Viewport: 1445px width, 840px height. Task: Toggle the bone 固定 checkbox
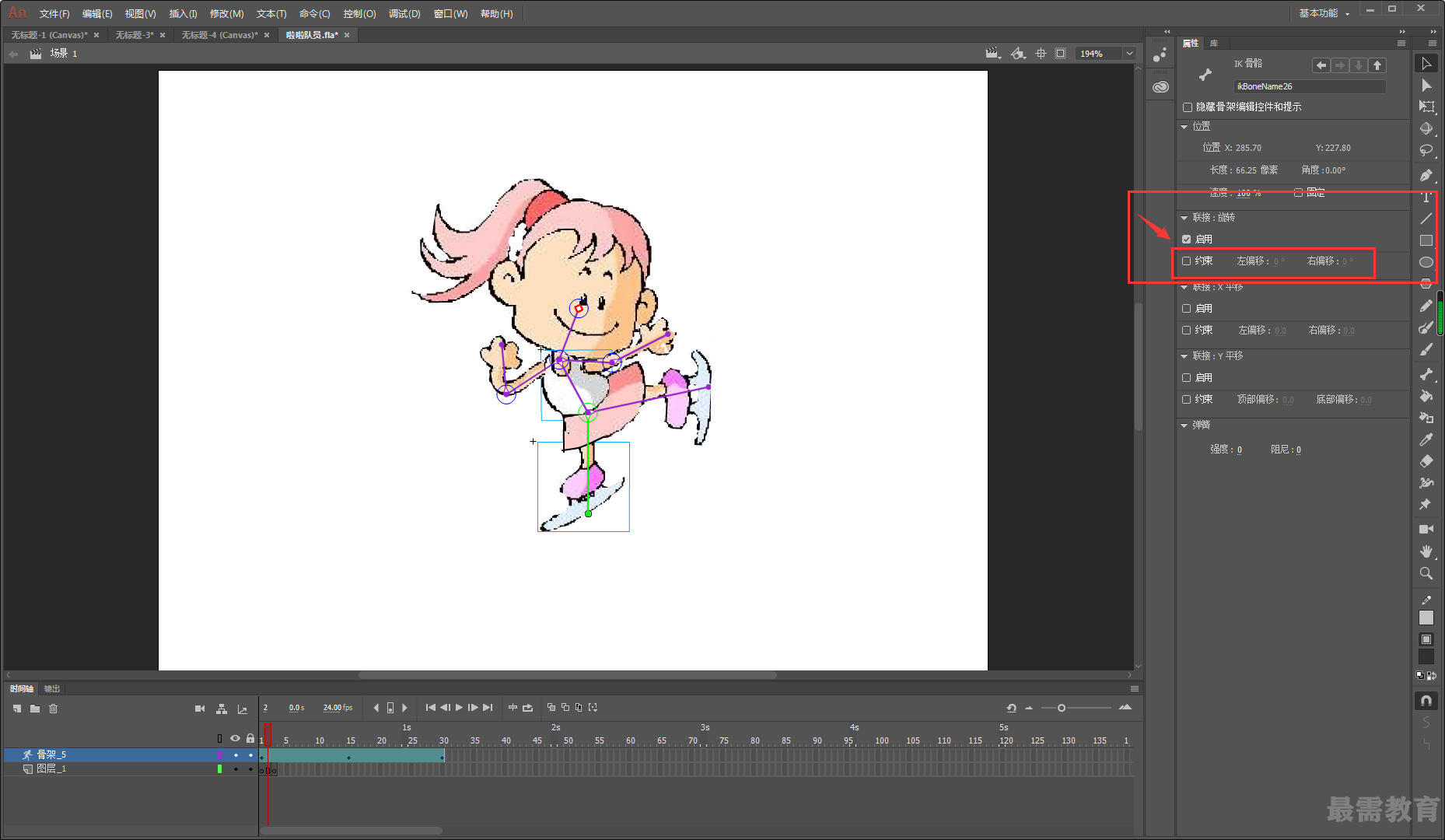click(1298, 192)
